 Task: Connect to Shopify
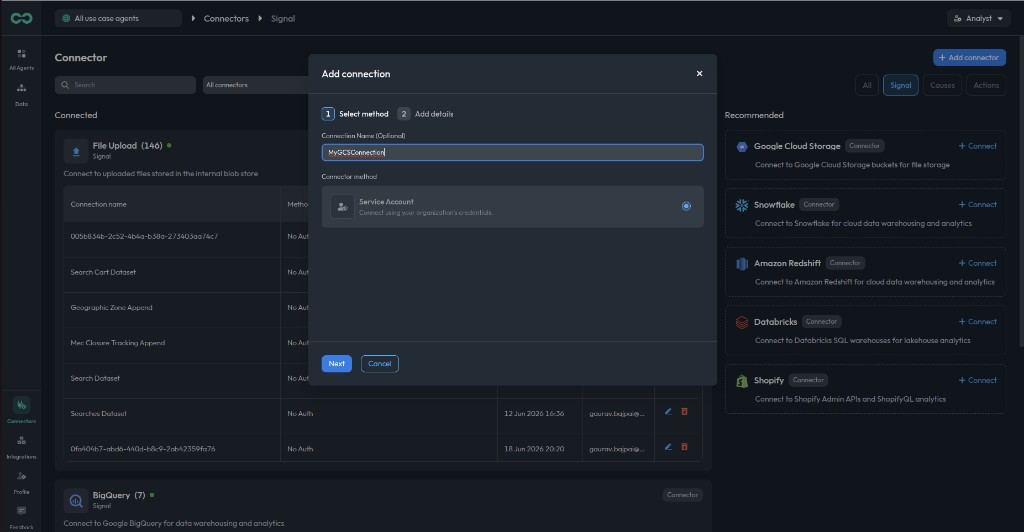click(x=978, y=380)
